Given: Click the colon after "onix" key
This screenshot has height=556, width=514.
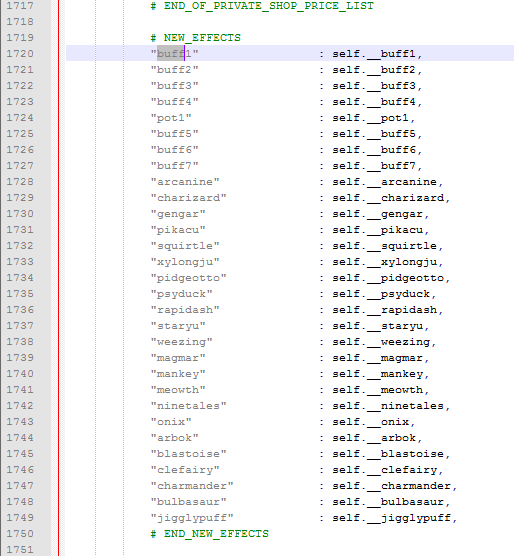Looking at the screenshot, I should (x=322, y=422).
